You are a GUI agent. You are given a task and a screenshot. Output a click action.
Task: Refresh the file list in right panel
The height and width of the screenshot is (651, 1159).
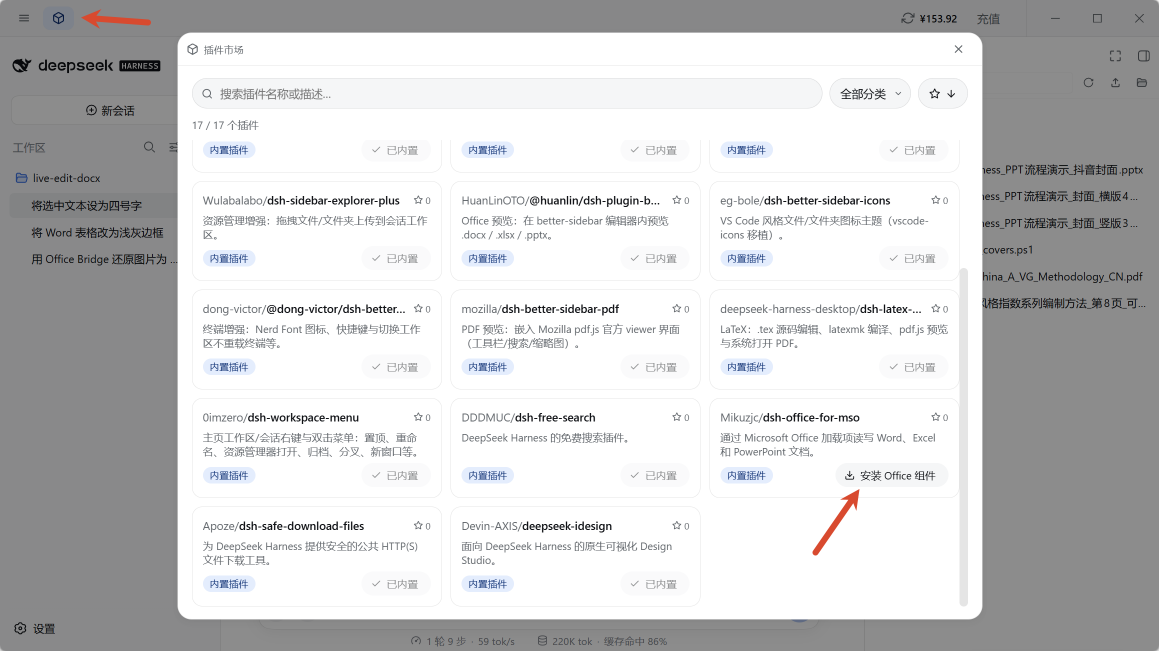coord(1088,83)
